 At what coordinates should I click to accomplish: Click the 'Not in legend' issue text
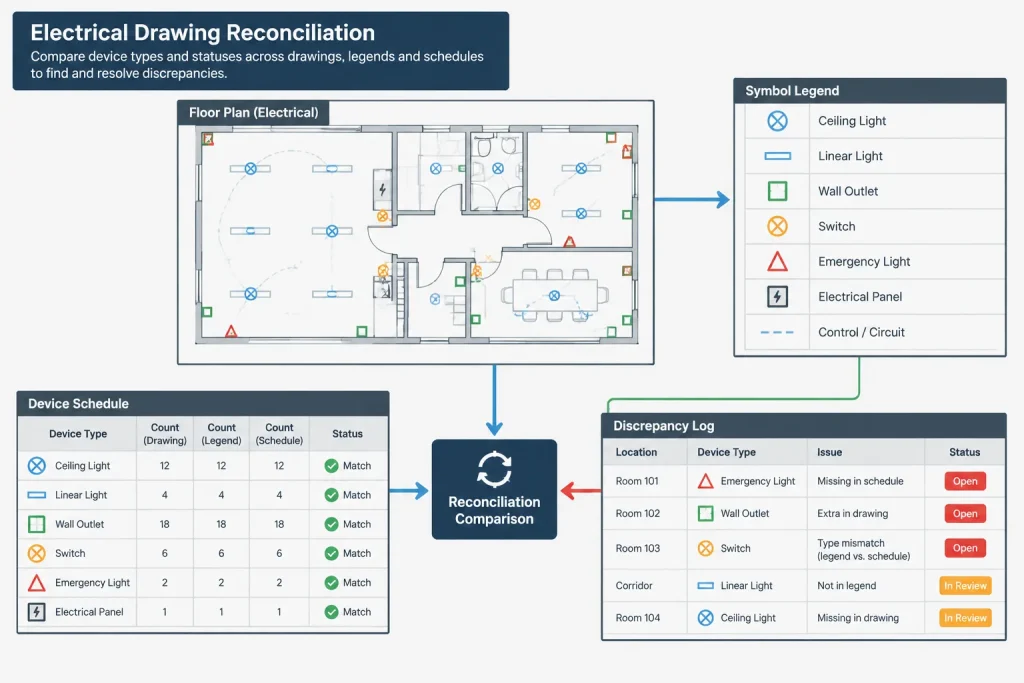click(x=846, y=586)
